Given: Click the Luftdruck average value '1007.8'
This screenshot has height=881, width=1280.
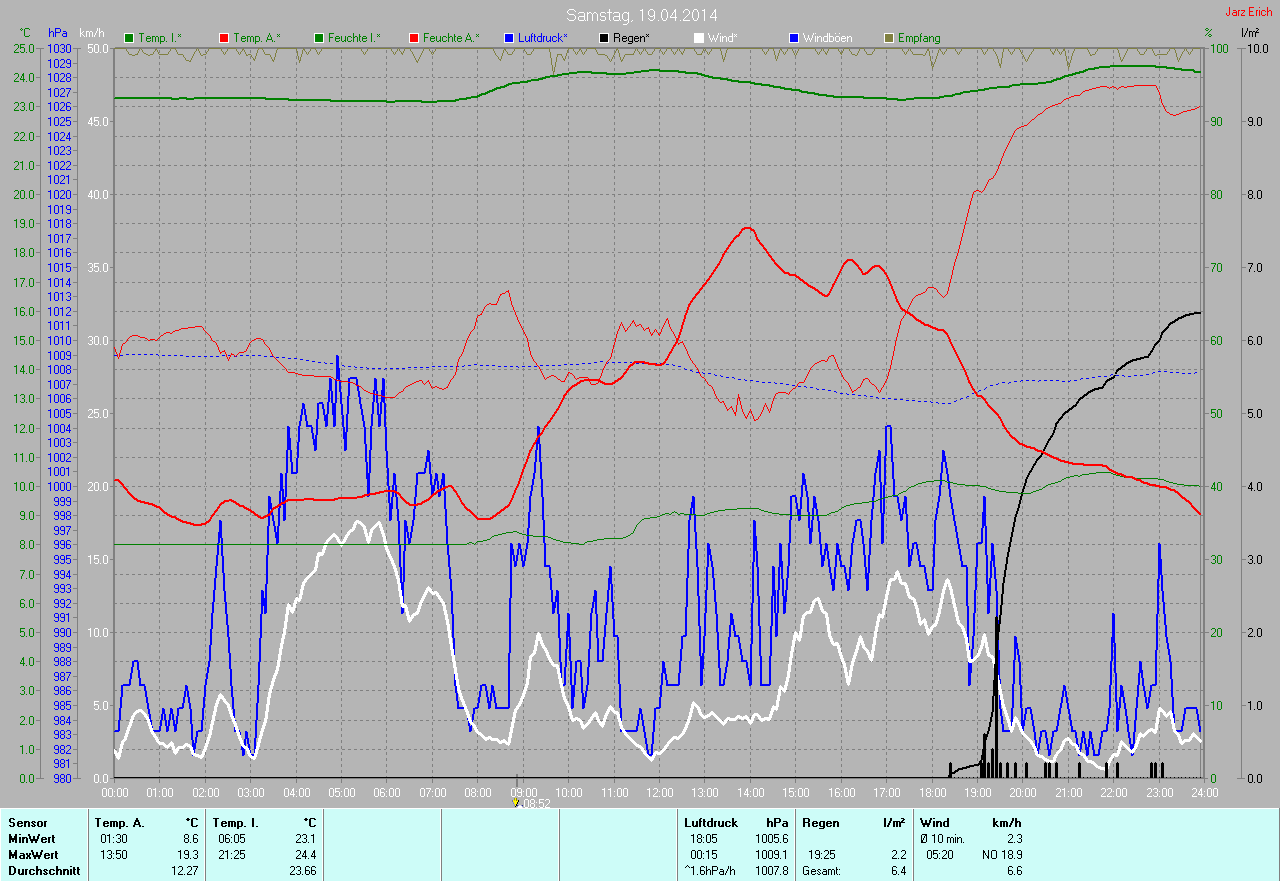Looking at the screenshot, I should [x=771, y=870].
